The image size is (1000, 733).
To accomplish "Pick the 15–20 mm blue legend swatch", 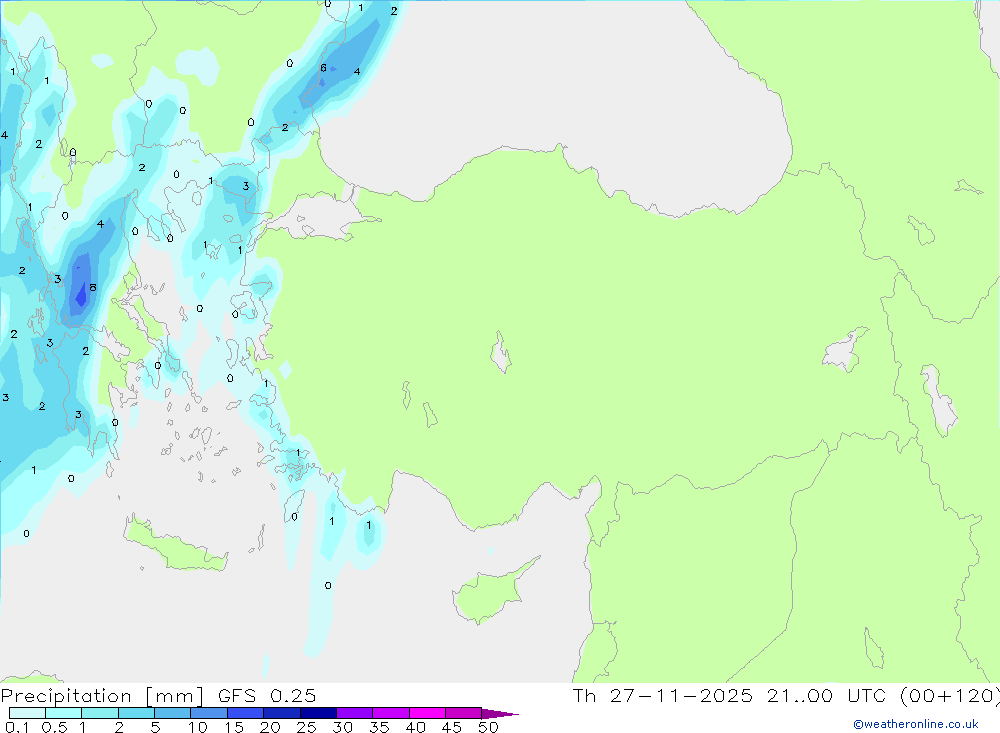I will coord(245,713).
